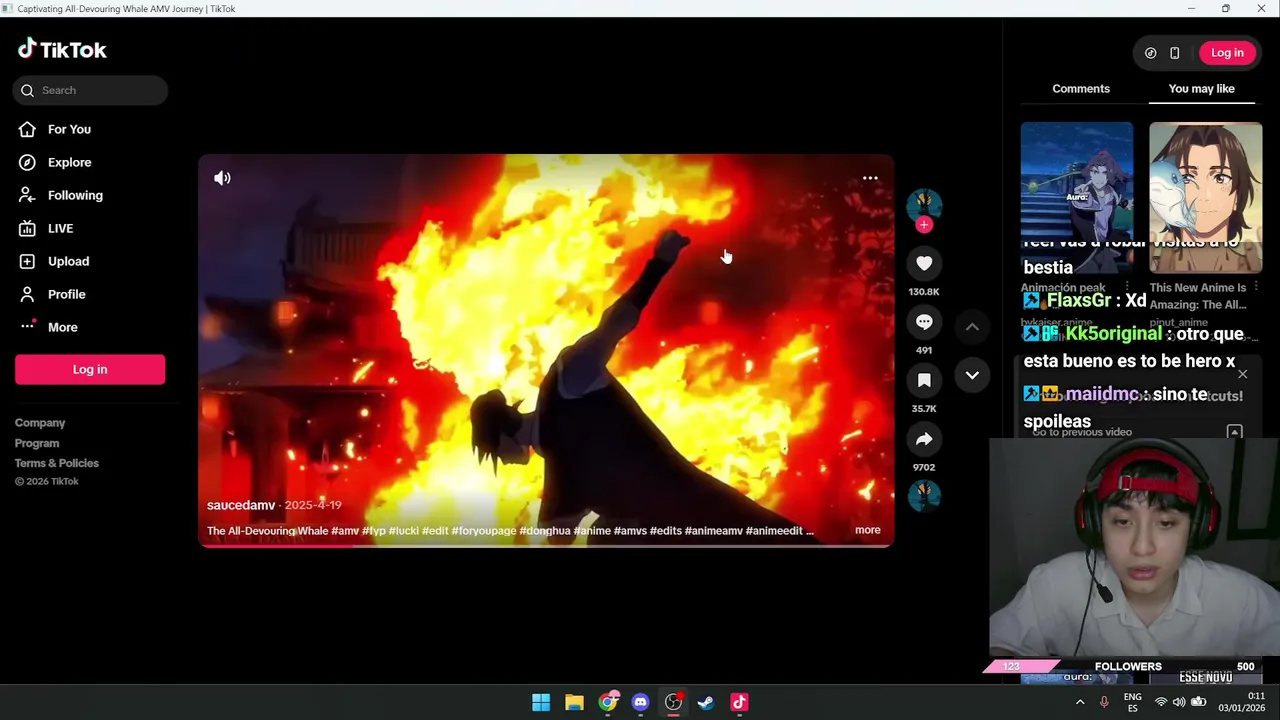Click the Get coins icon in header
This screenshot has width=1280, height=720.
coord(1150,53)
